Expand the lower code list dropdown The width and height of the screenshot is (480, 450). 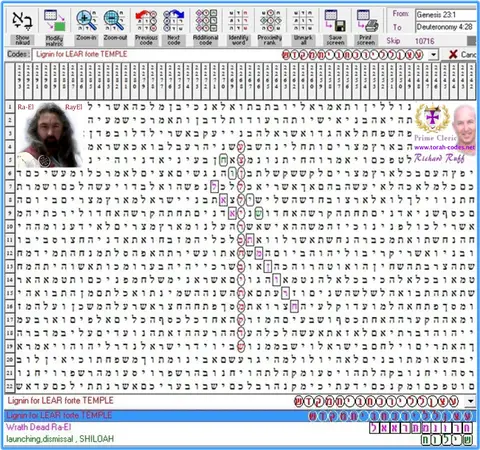click(x=470, y=401)
